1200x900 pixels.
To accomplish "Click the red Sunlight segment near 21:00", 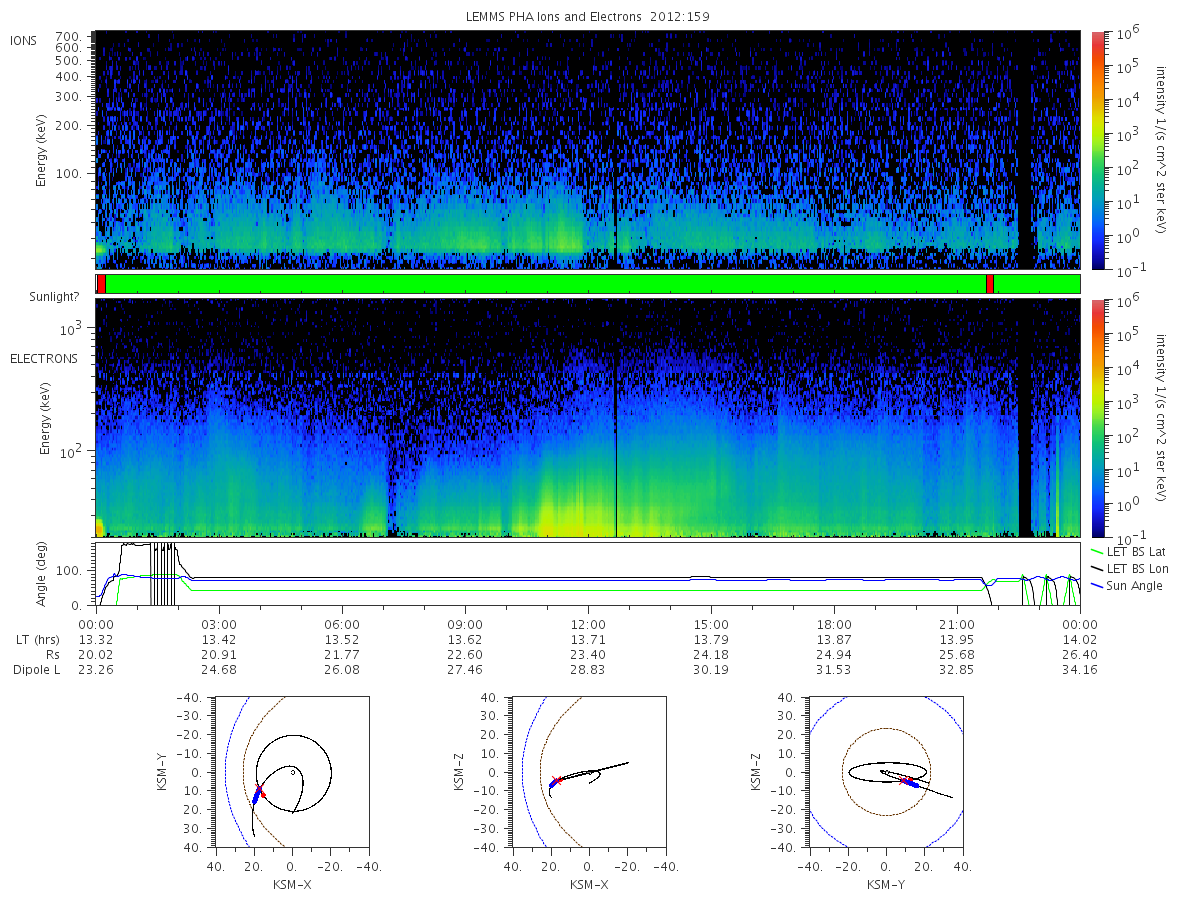I will click(990, 284).
